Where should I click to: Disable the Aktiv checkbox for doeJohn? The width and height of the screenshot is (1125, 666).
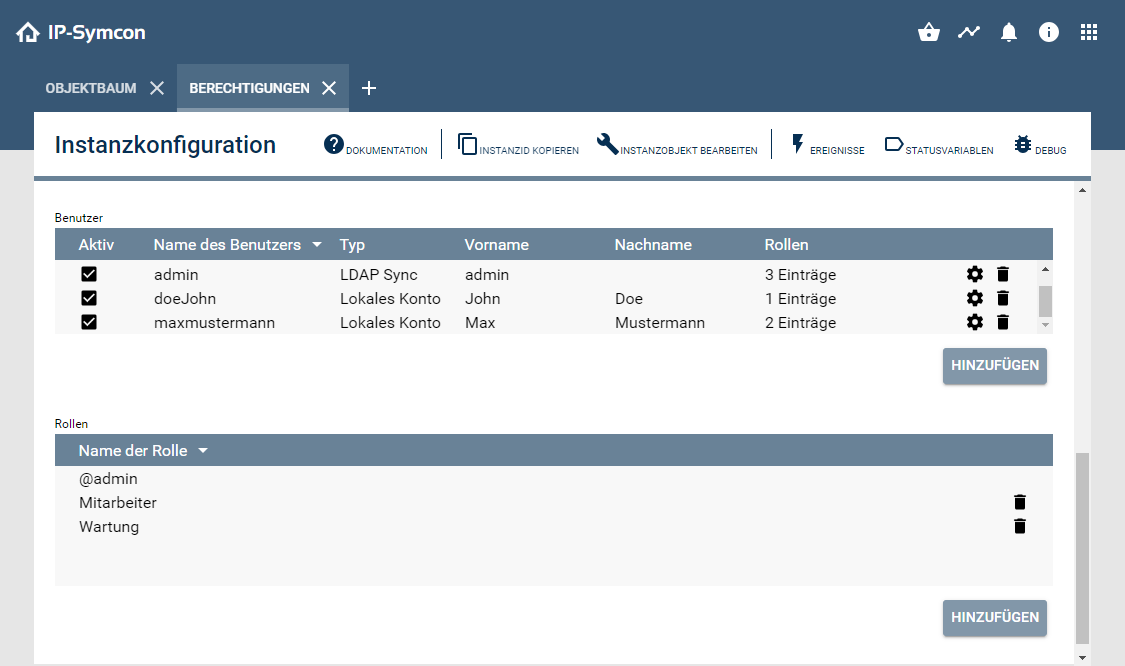tap(89, 298)
